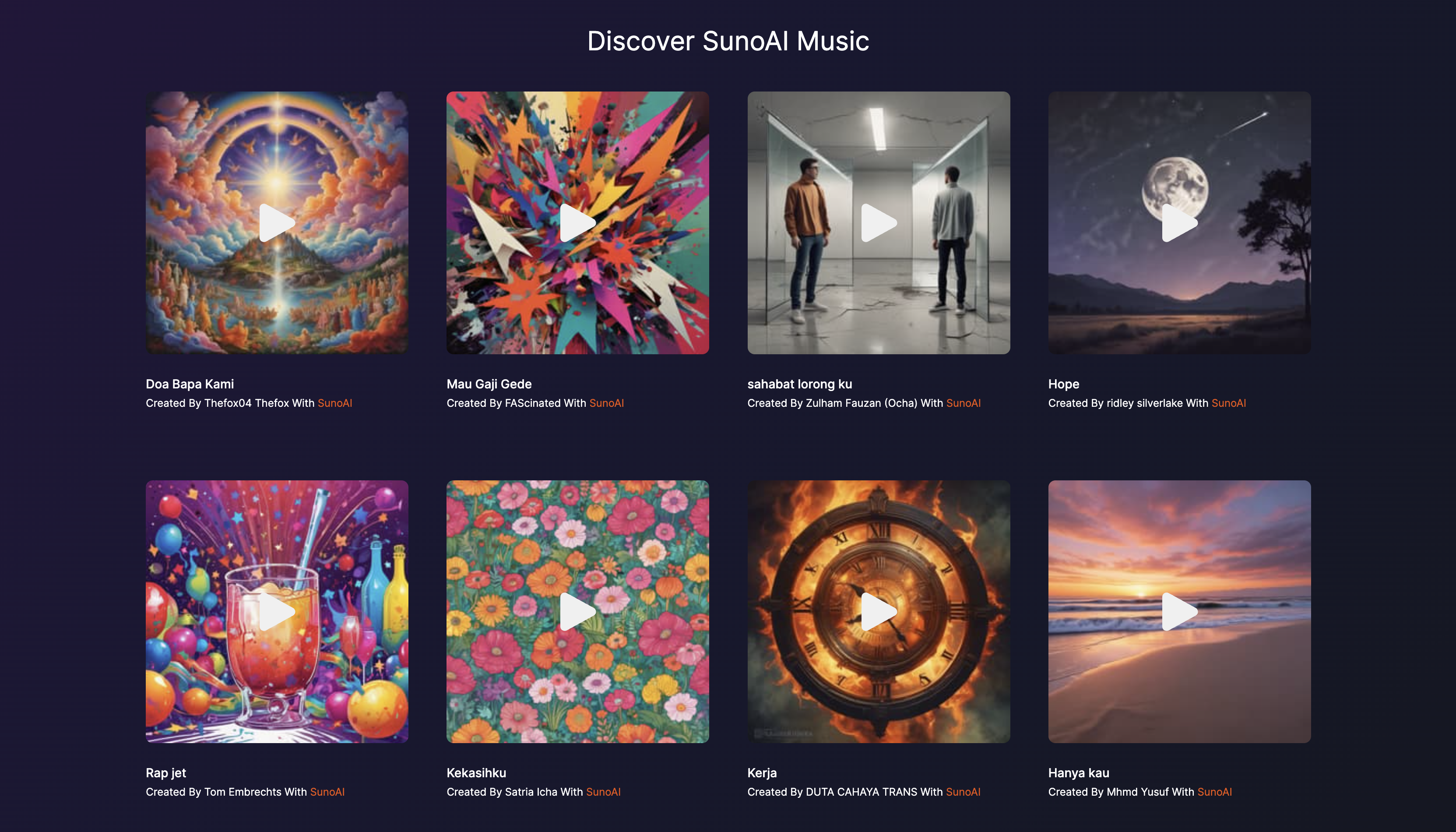Play the Hope song with moon artwork
This screenshot has height=832, width=1456.
pos(1179,223)
